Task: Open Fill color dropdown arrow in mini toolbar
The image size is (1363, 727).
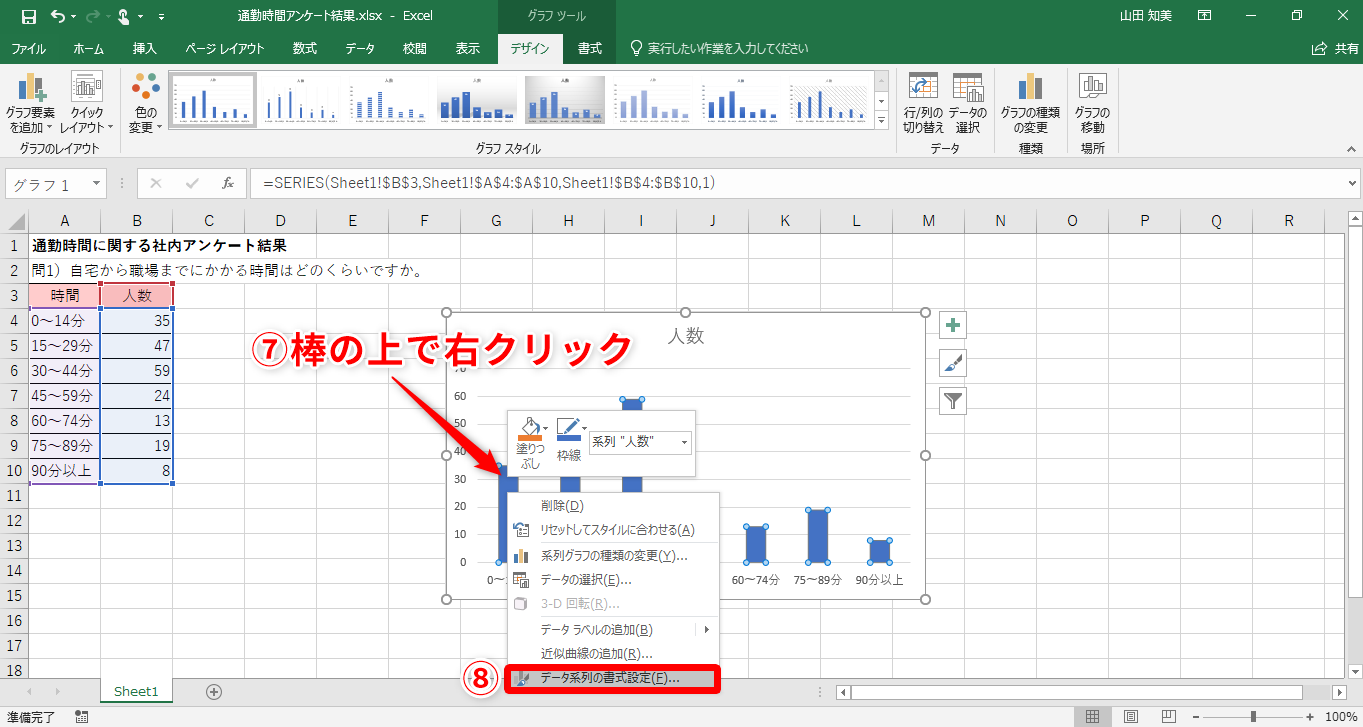Action: [545, 428]
